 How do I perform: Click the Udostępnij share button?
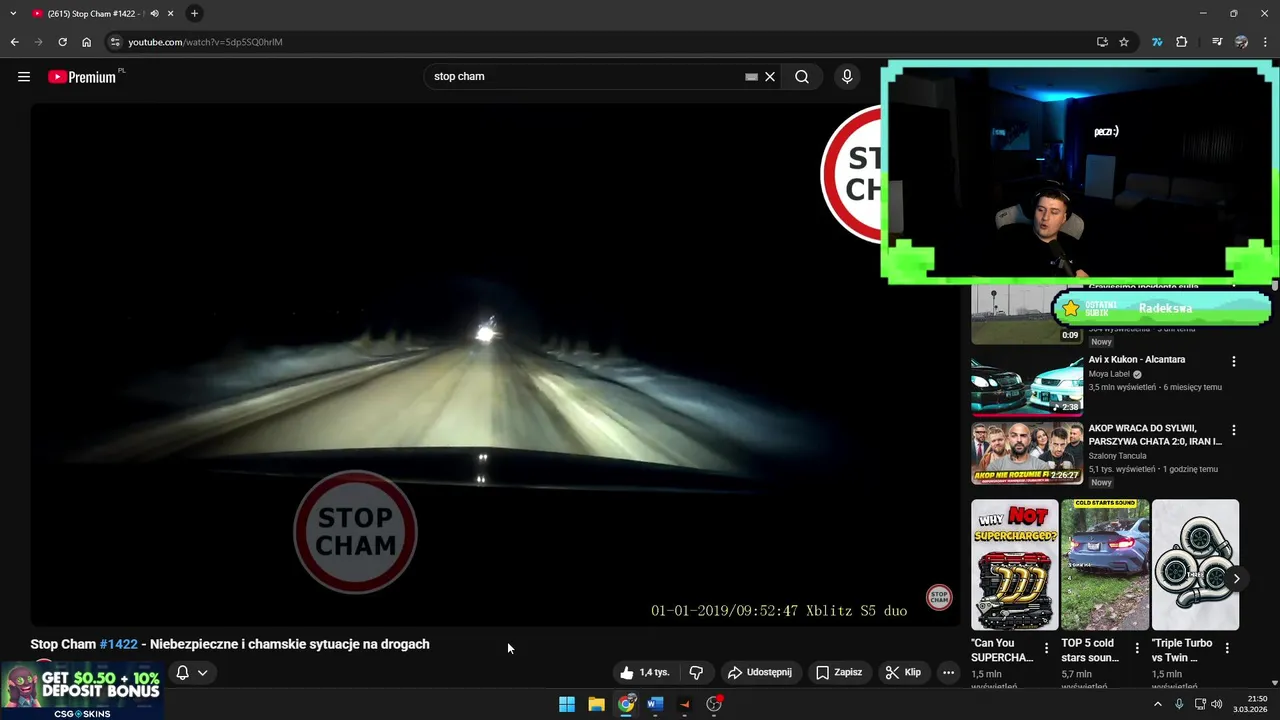760,672
